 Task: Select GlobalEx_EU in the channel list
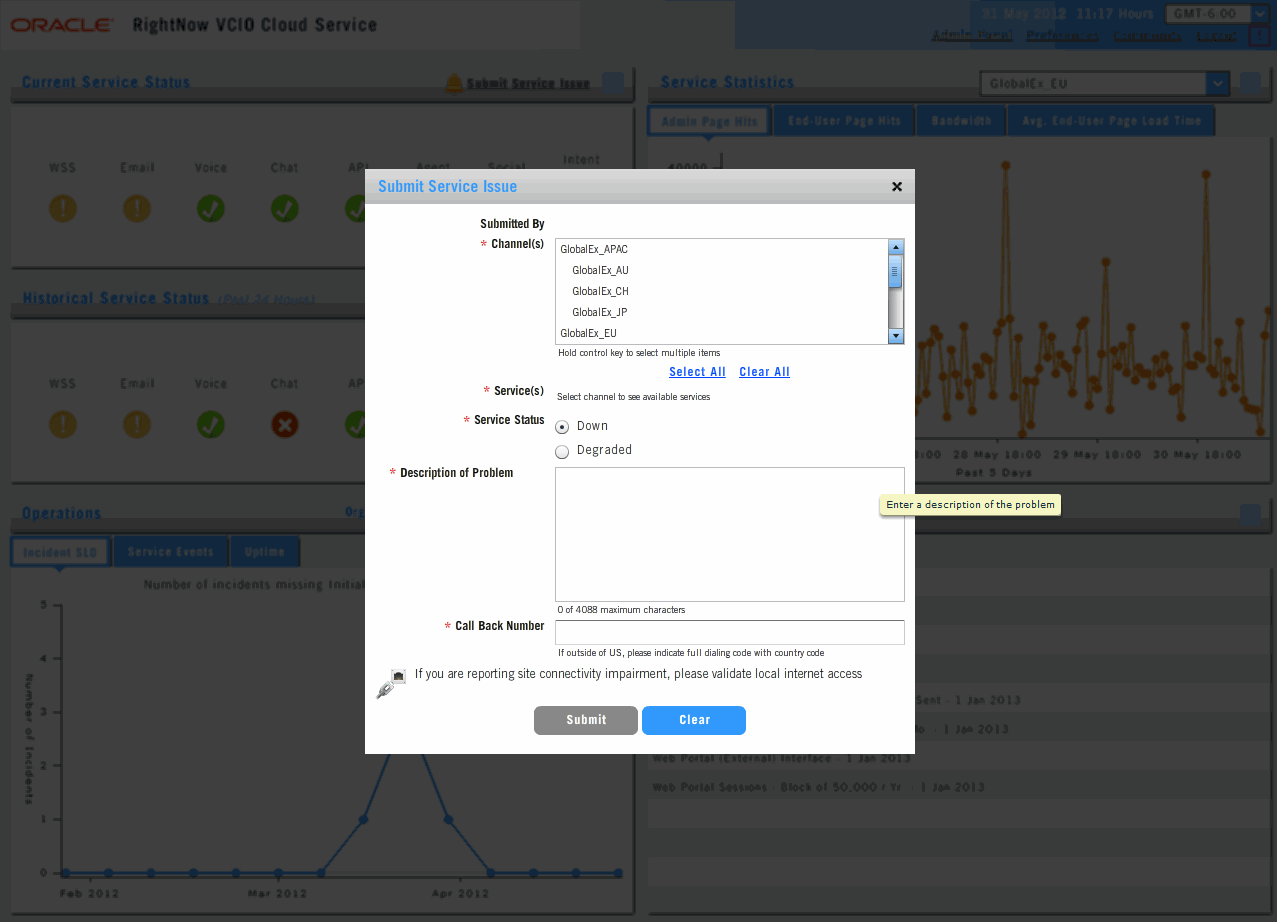(x=722, y=333)
